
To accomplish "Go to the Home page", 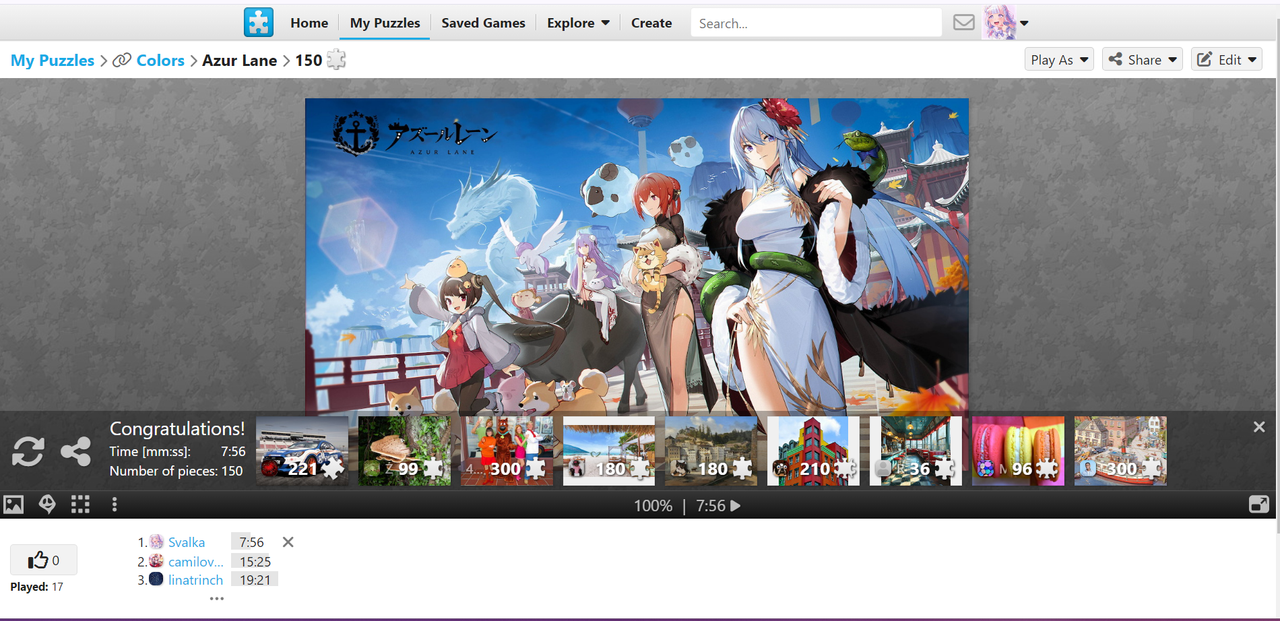I will coord(309,23).
